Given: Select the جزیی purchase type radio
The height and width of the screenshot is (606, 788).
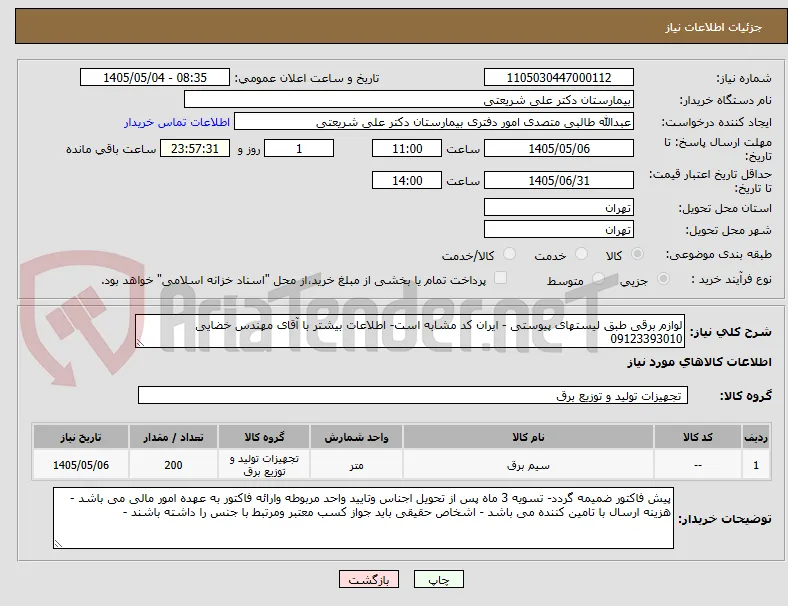Looking at the screenshot, I should [663, 279].
